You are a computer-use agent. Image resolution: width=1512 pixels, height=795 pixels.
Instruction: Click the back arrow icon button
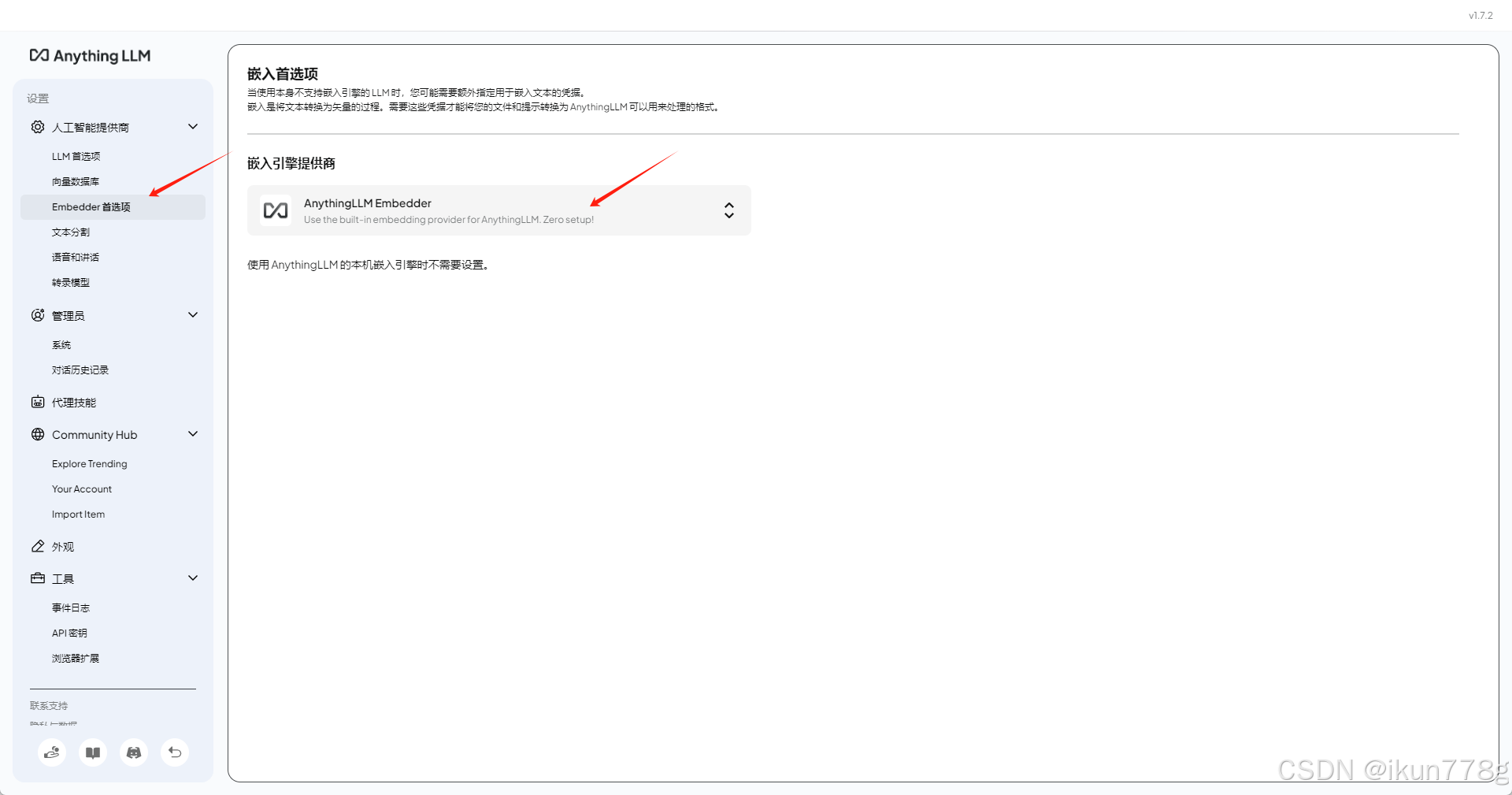(x=175, y=752)
